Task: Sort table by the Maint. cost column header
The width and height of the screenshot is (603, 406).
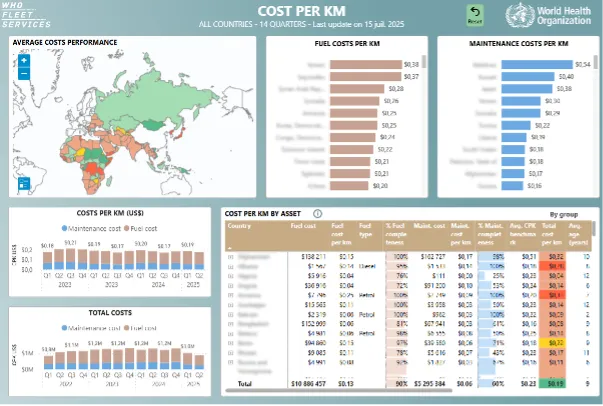Action: (429, 226)
